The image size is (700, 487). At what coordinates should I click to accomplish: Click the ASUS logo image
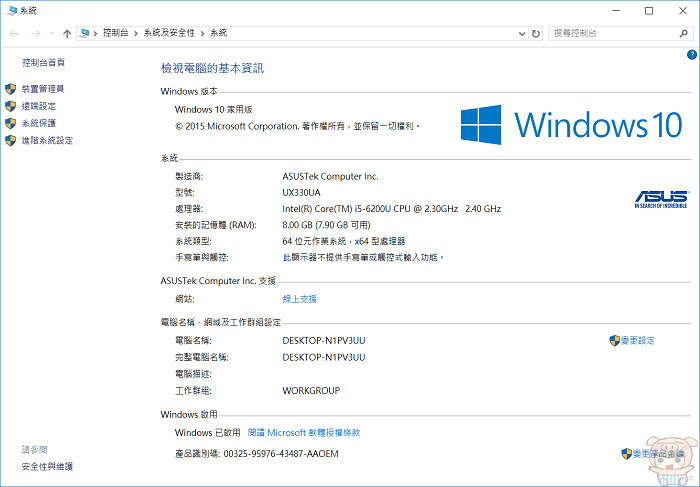tap(661, 199)
